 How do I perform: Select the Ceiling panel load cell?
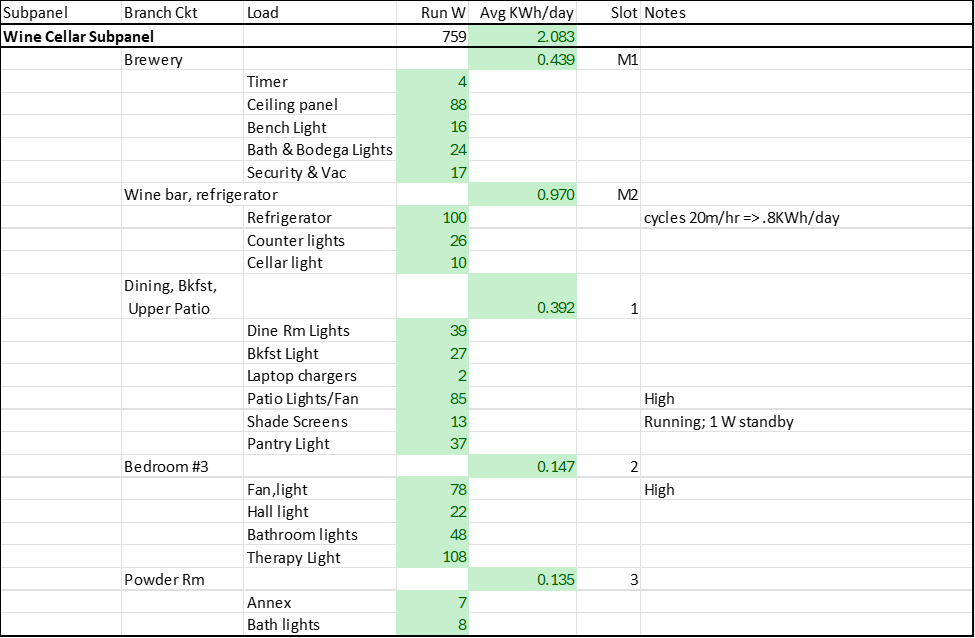pos(293,105)
